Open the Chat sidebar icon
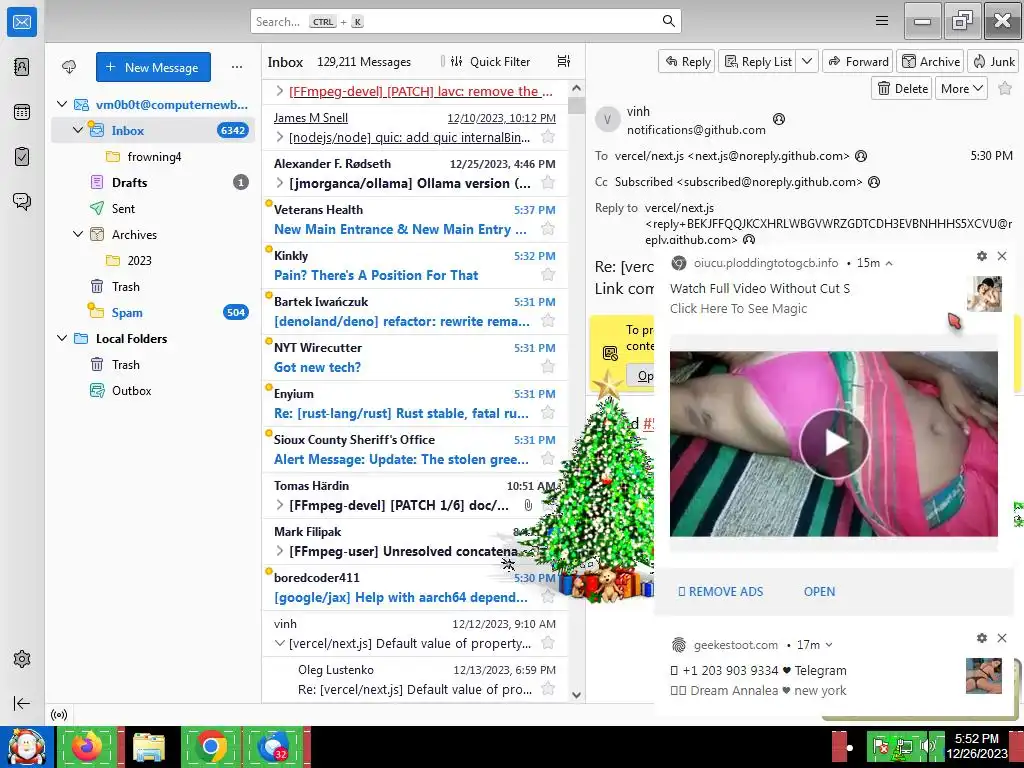 22,201
